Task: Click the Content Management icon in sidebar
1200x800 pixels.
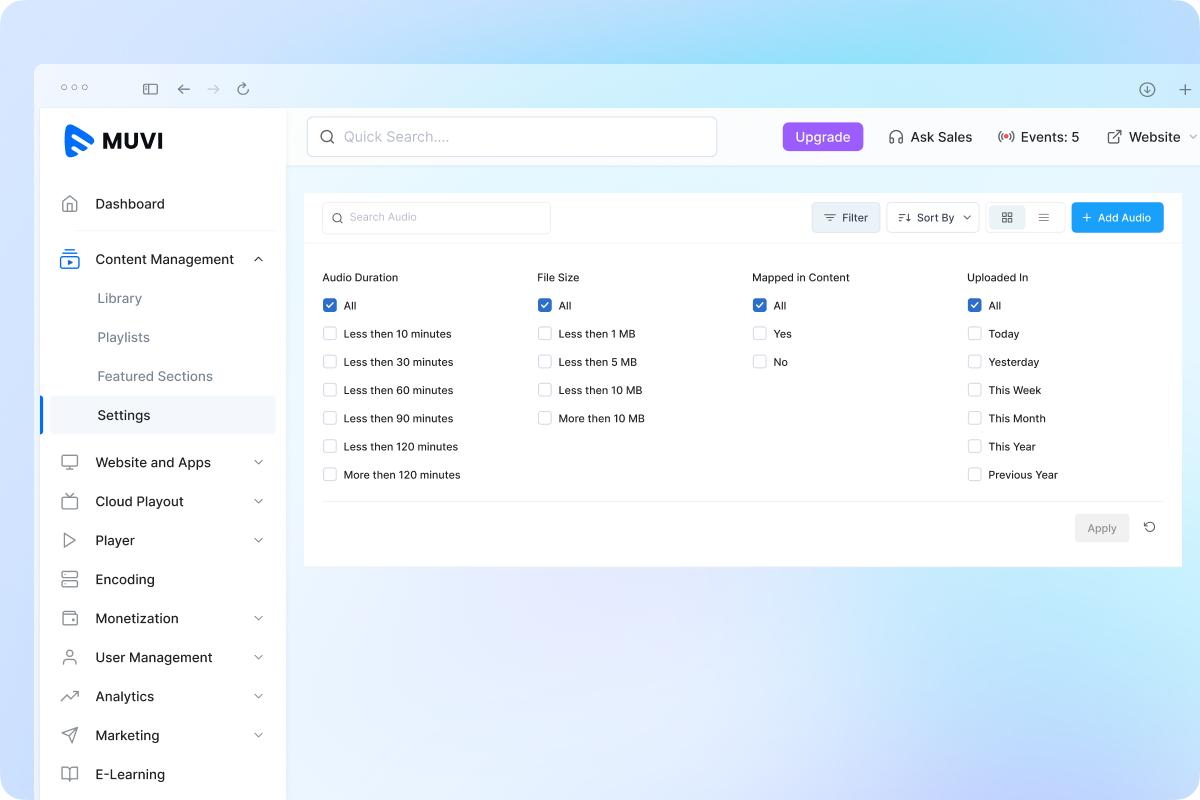Action: point(70,258)
